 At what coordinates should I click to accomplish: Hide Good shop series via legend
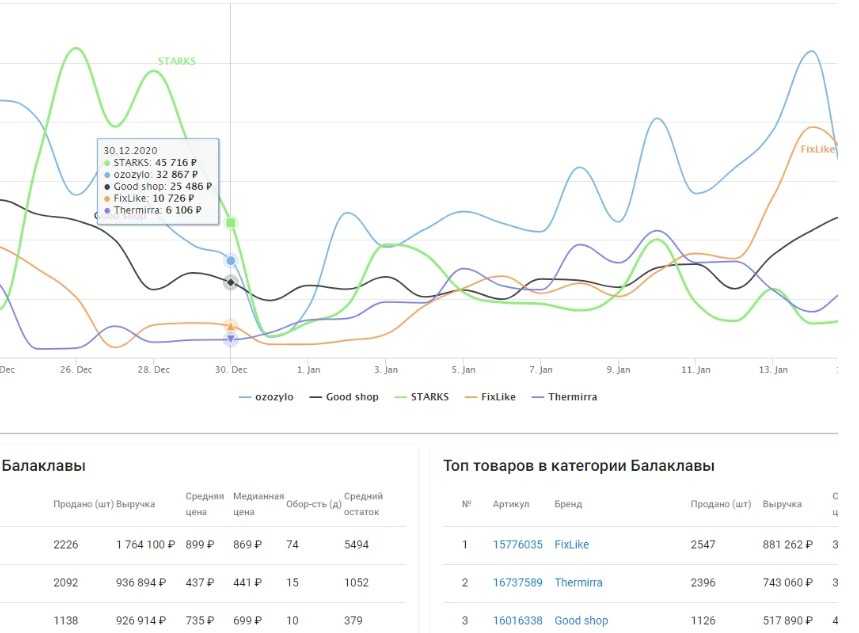pyautogui.click(x=343, y=397)
